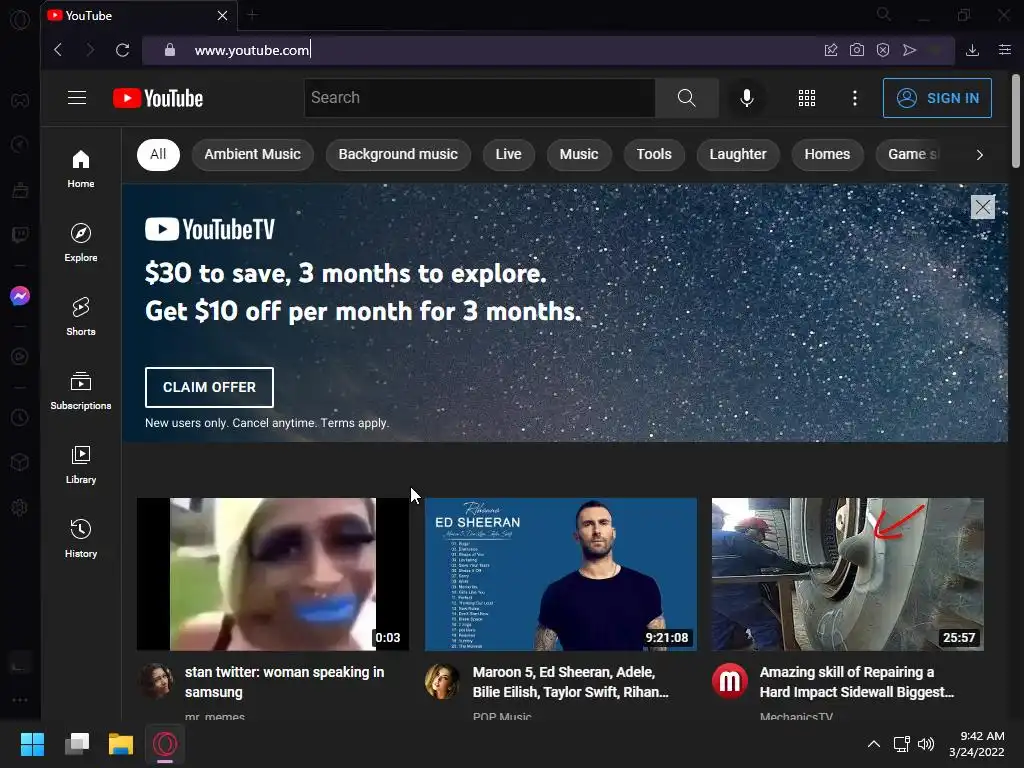Dismiss the YouTube TV banner

point(983,207)
